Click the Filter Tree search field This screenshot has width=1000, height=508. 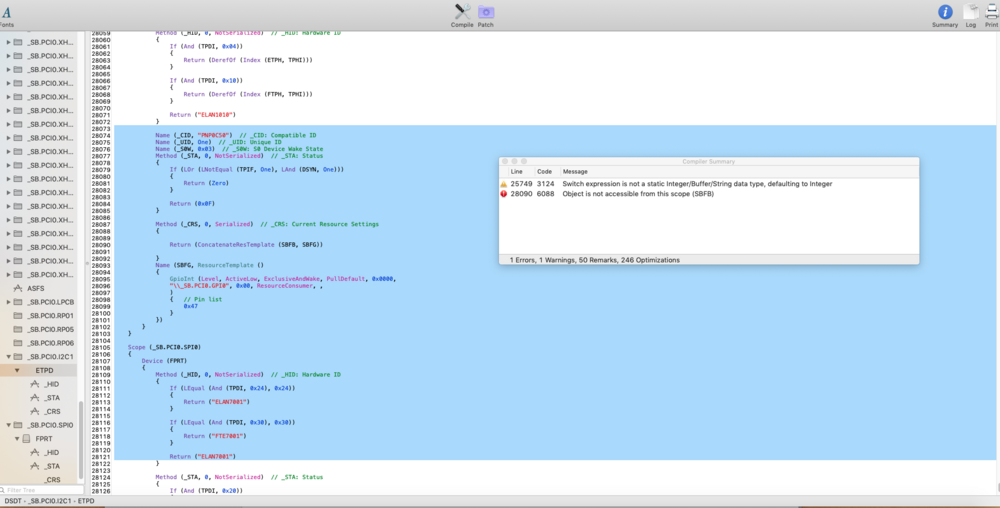pos(40,490)
